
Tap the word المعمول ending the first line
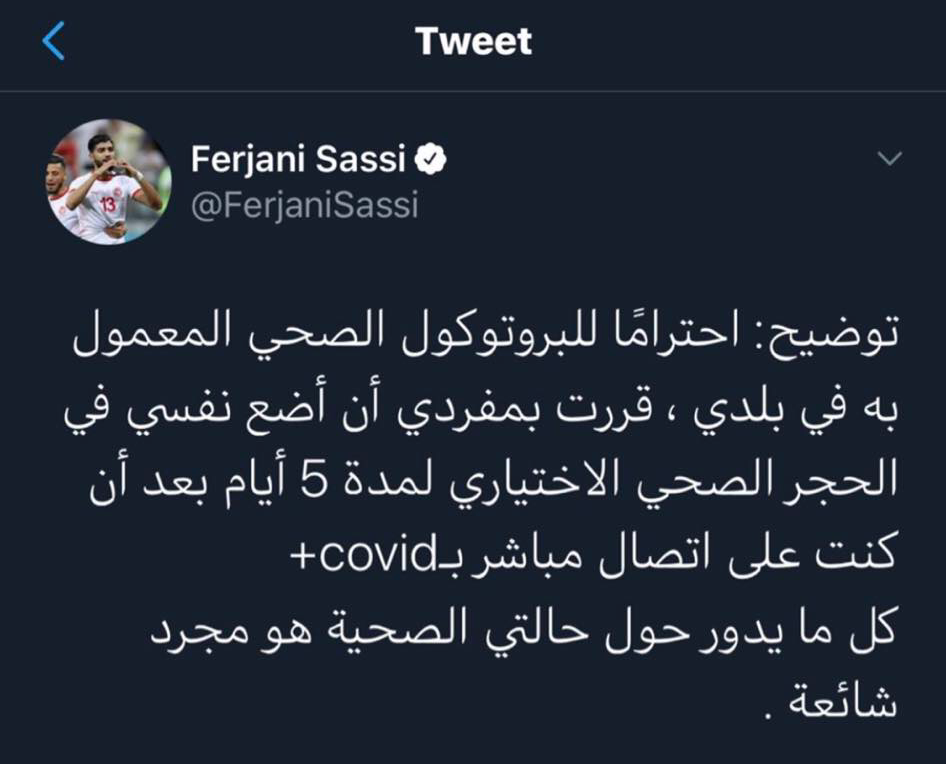pyautogui.click(x=156, y=334)
